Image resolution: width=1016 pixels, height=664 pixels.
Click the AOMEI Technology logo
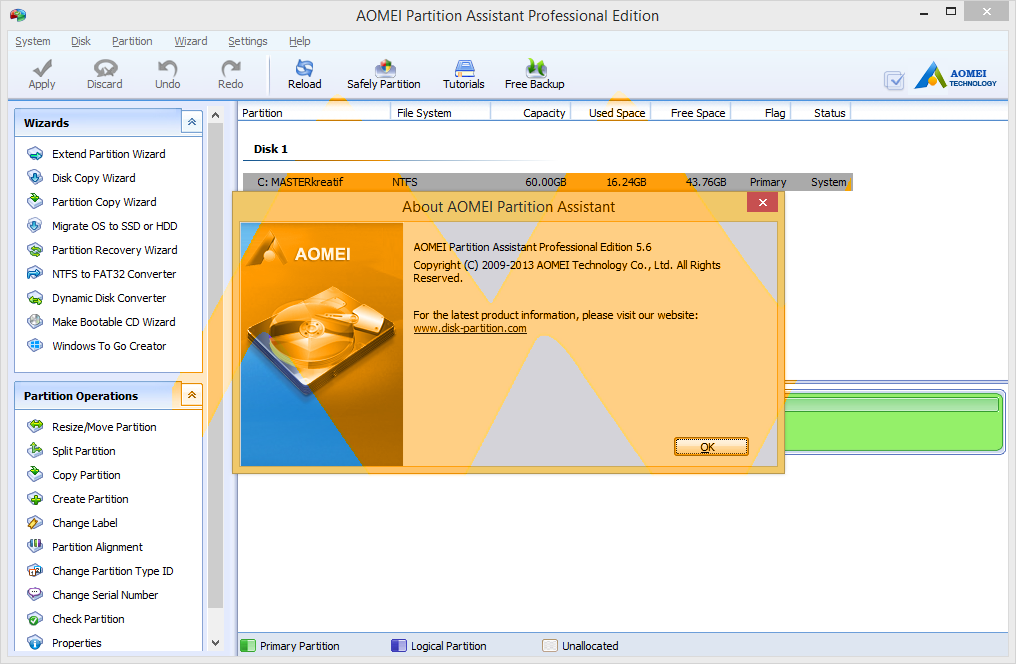pyautogui.click(x=956, y=76)
